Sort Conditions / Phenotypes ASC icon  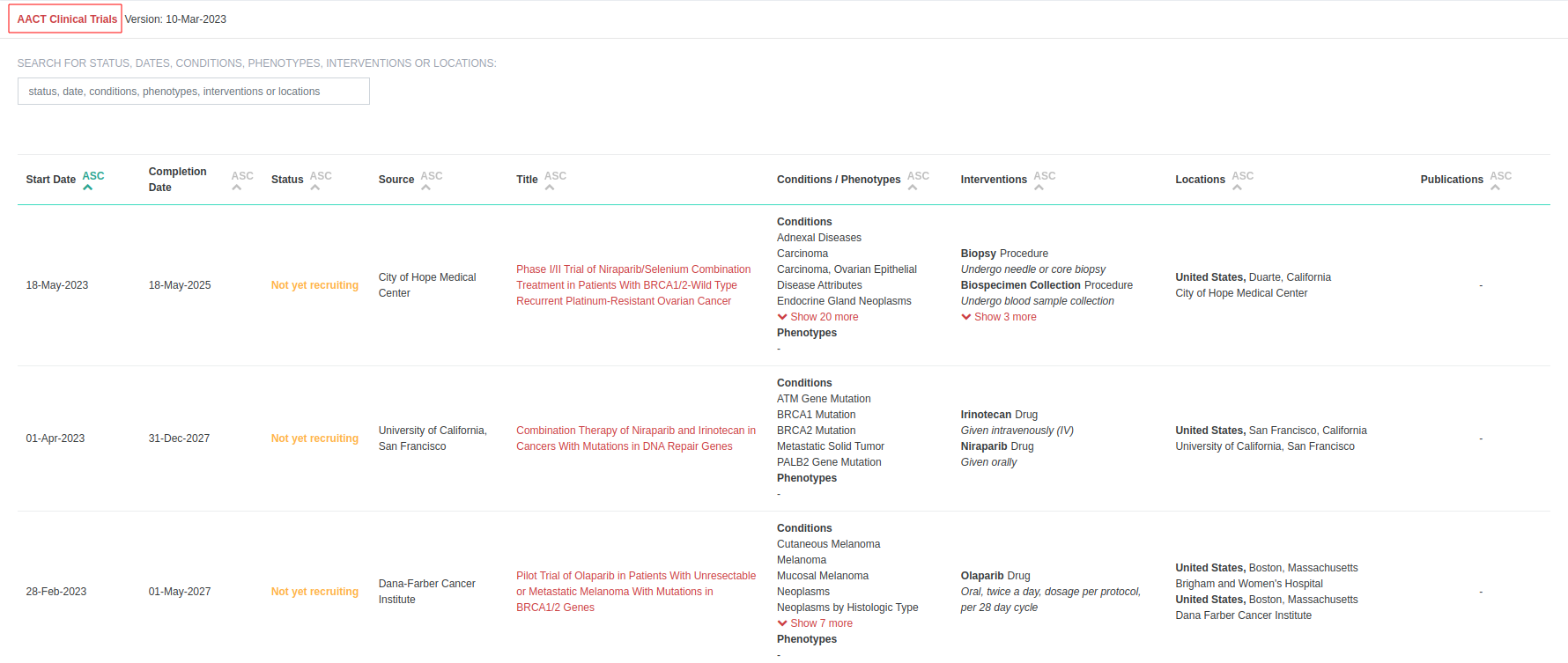[918, 180]
